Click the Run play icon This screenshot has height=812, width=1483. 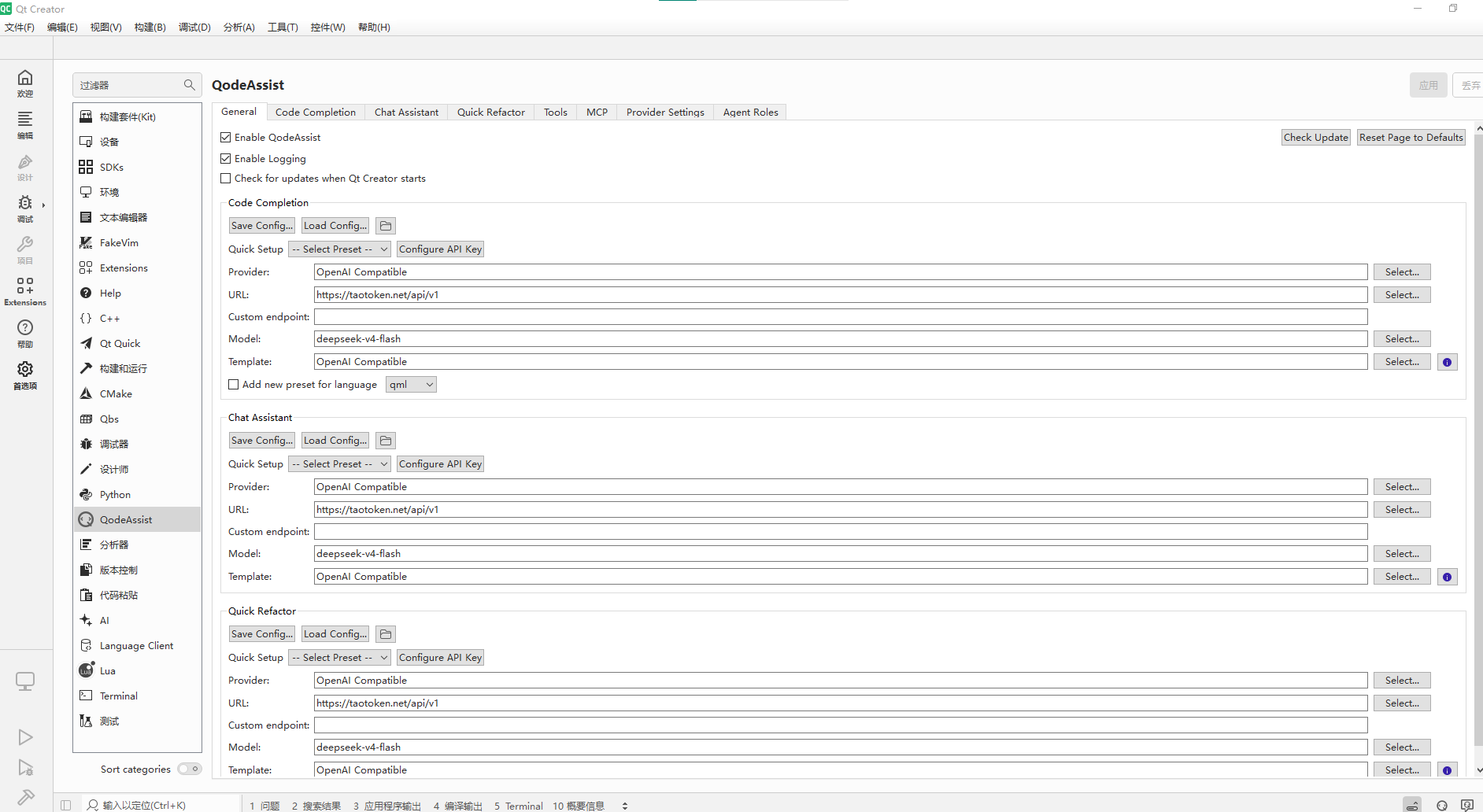click(x=25, y=737)
